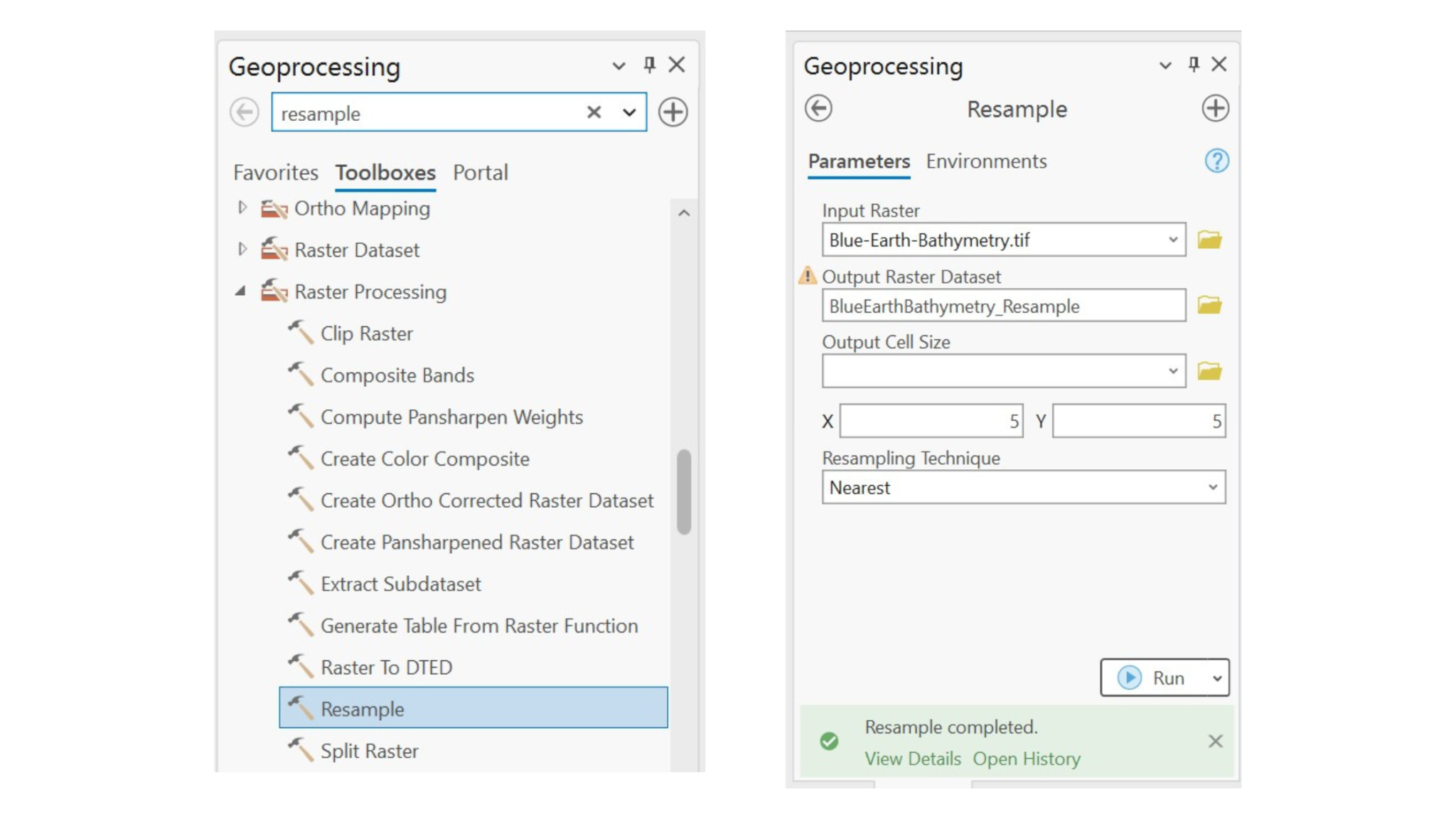Image resolution: width=1456 pixels, height=819 pixels.
Task: Switch to the Favorites tab
Action: 275,172
